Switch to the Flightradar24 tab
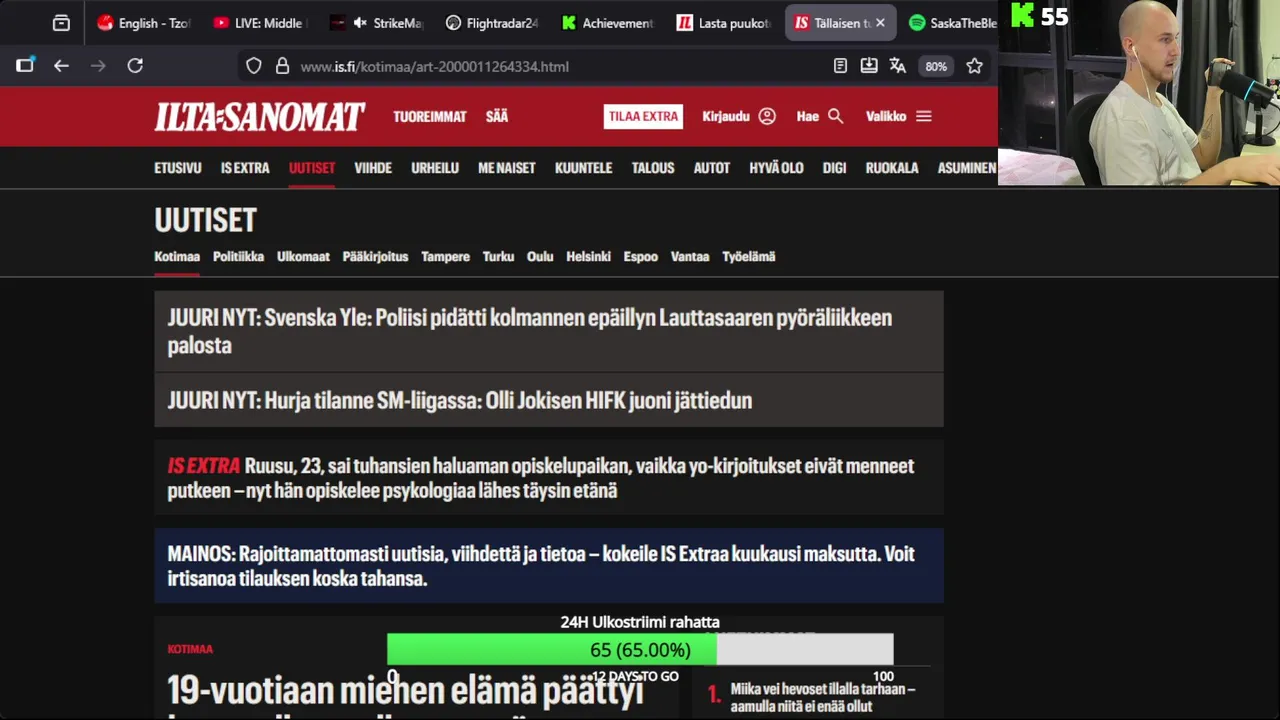The width and height of the screenshot is (1280, 720). (x=492, y=23)
